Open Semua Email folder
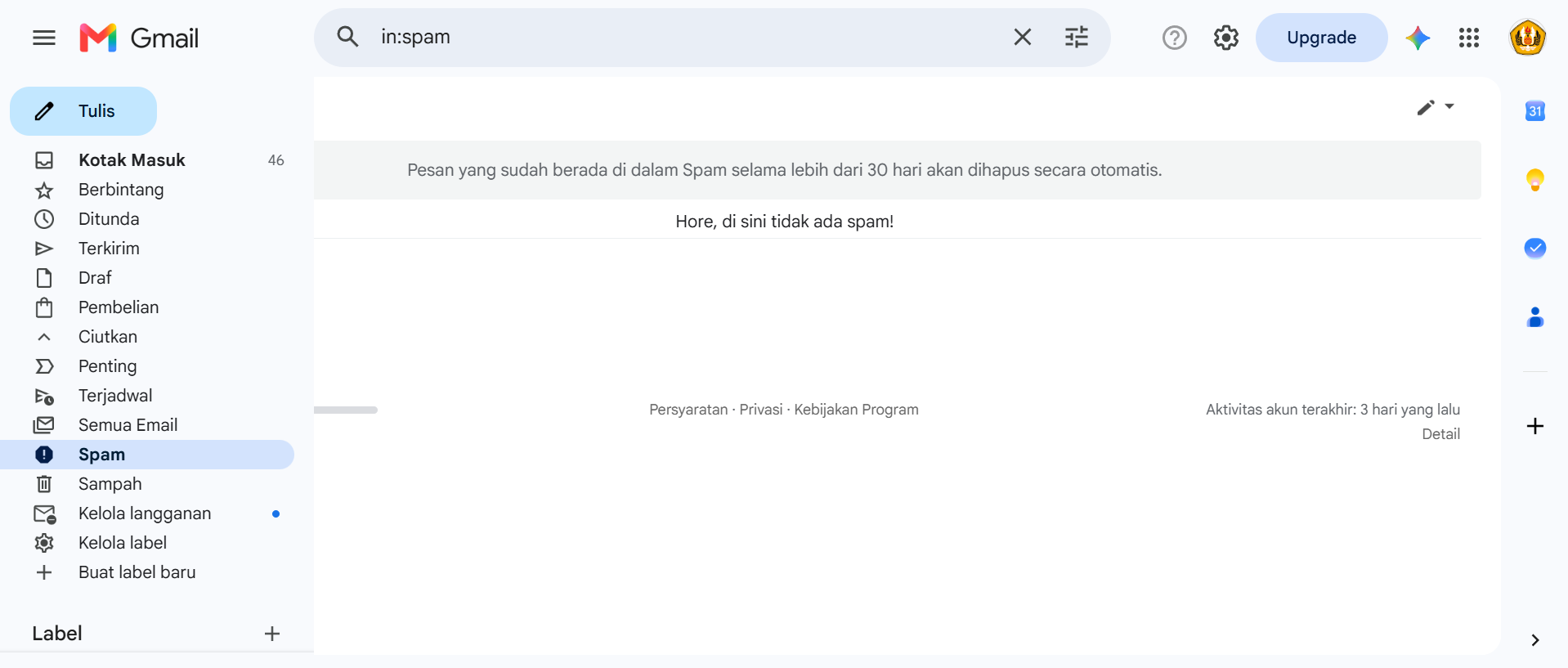 147,425
